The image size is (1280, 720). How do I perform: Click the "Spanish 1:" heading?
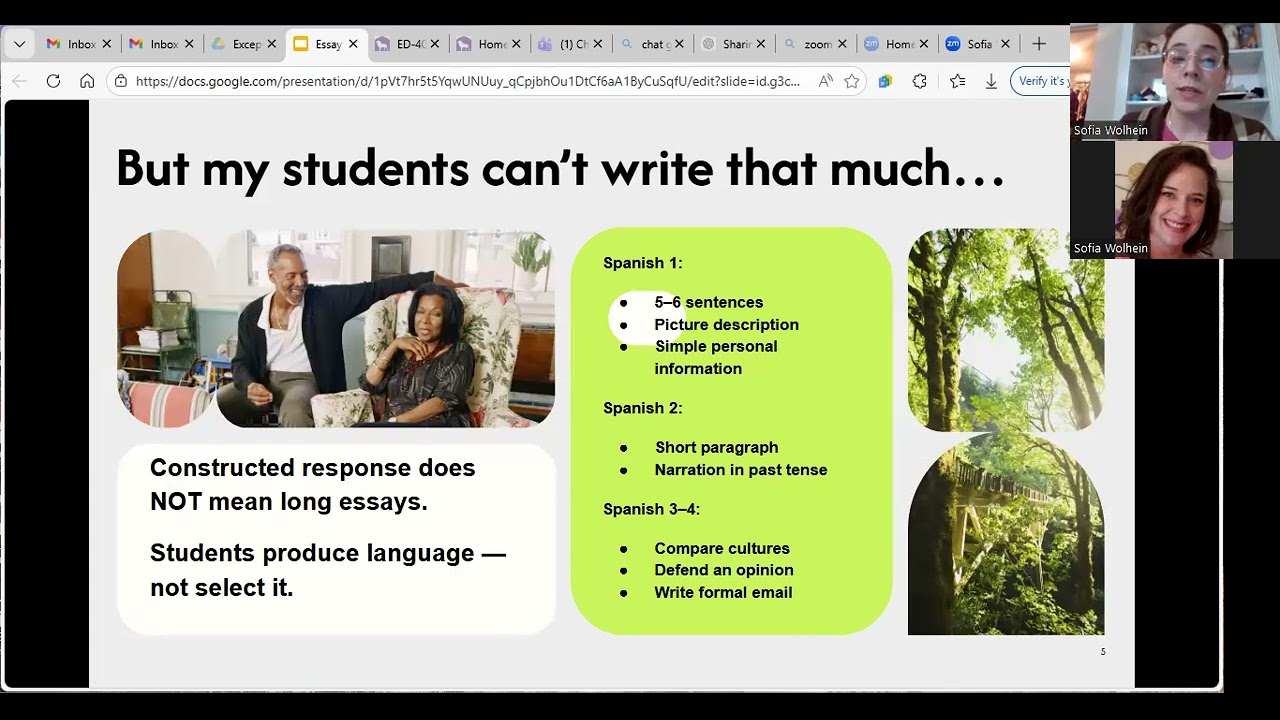click(643, 263)
